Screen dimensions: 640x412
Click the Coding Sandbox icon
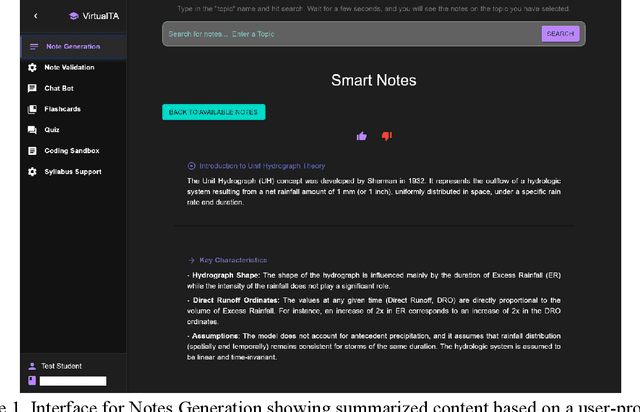[33, 151]
